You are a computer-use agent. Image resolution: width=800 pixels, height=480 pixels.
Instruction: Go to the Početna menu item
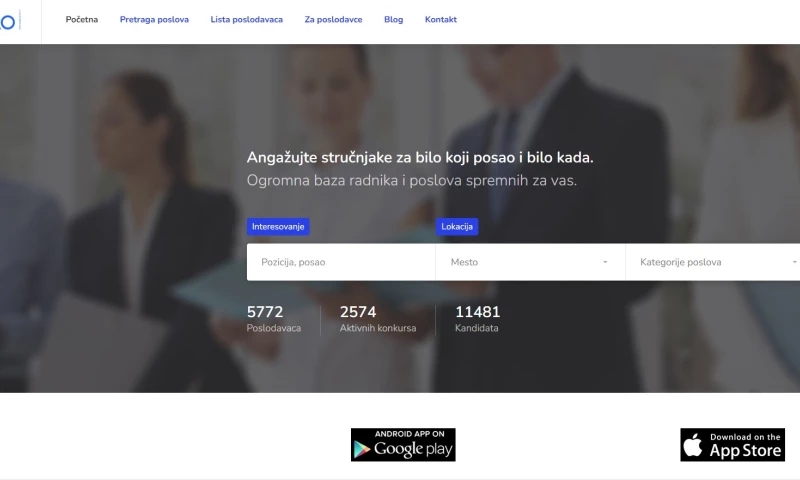(82, 19)
